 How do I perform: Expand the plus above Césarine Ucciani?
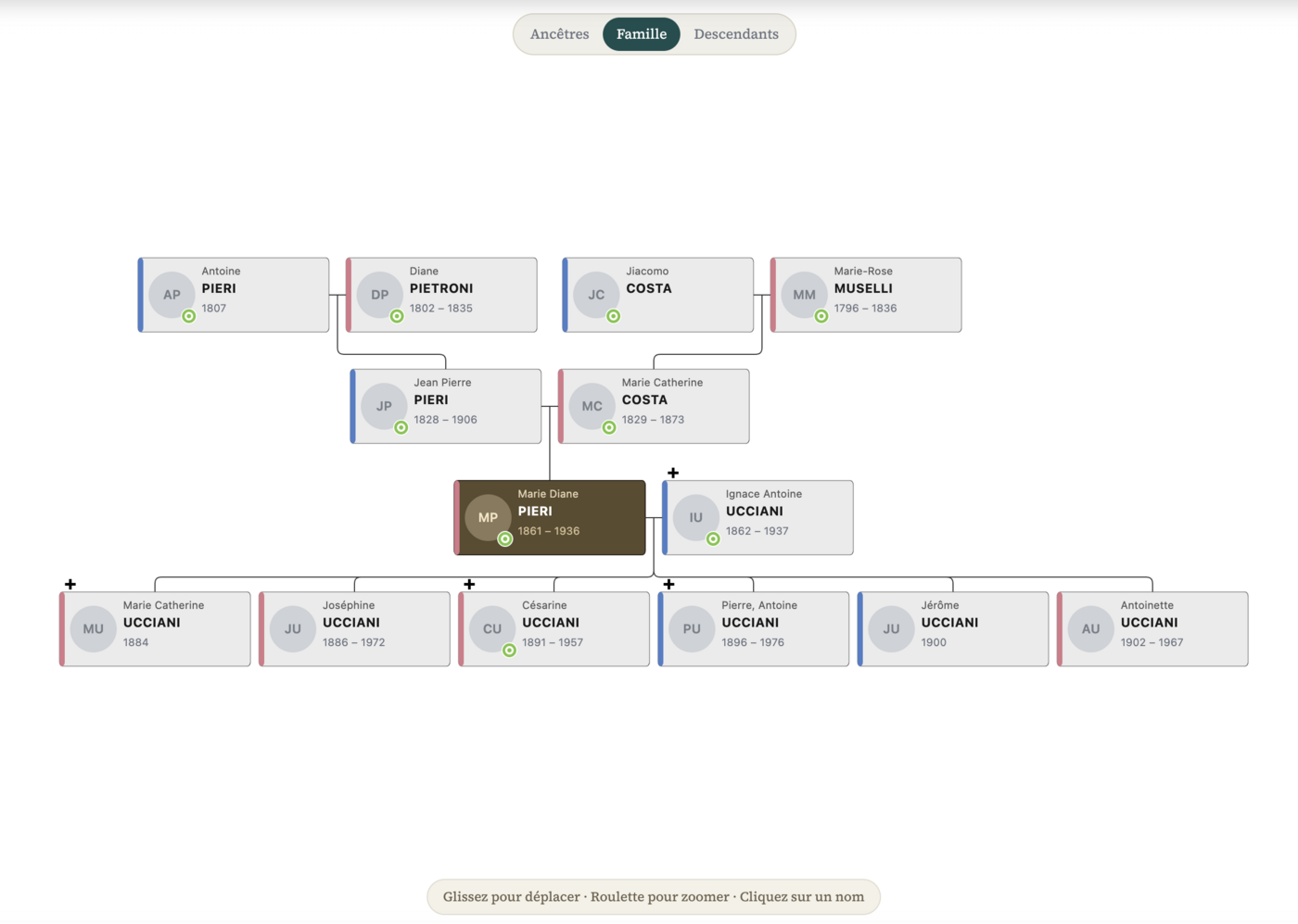pos(469,584)
